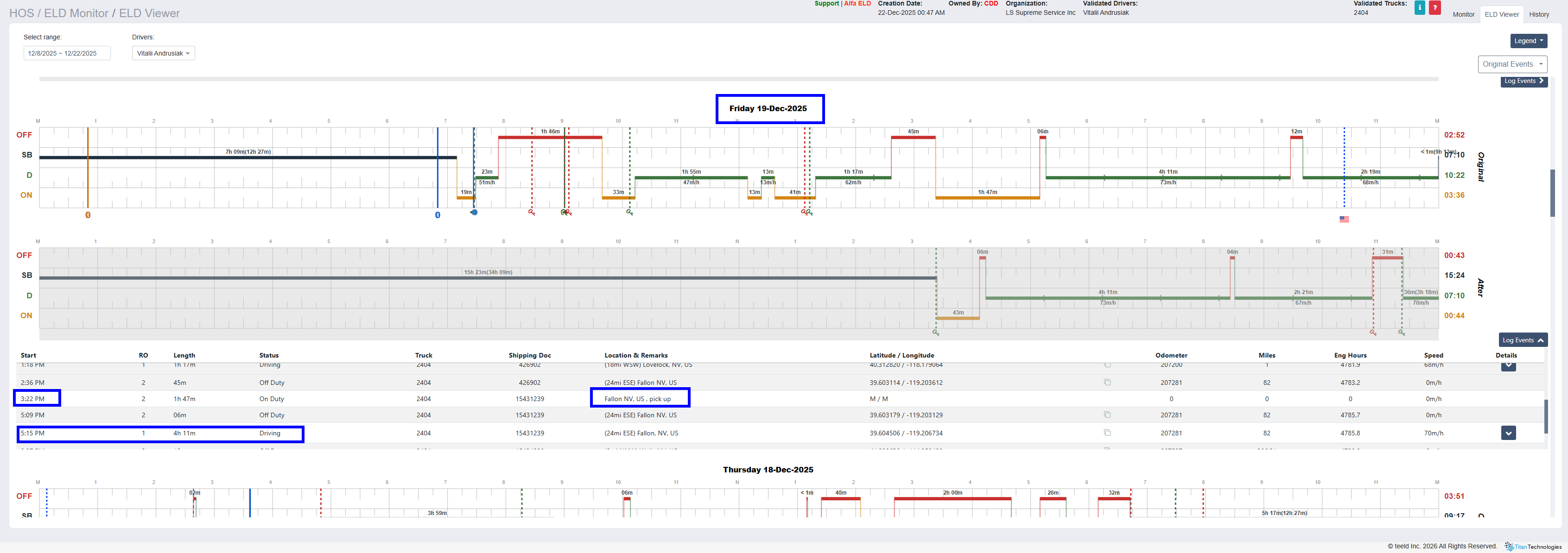The width and height of the screenshot is (1568, 553).
Task: Open the Original Events dropdown
Action: 1512,64
